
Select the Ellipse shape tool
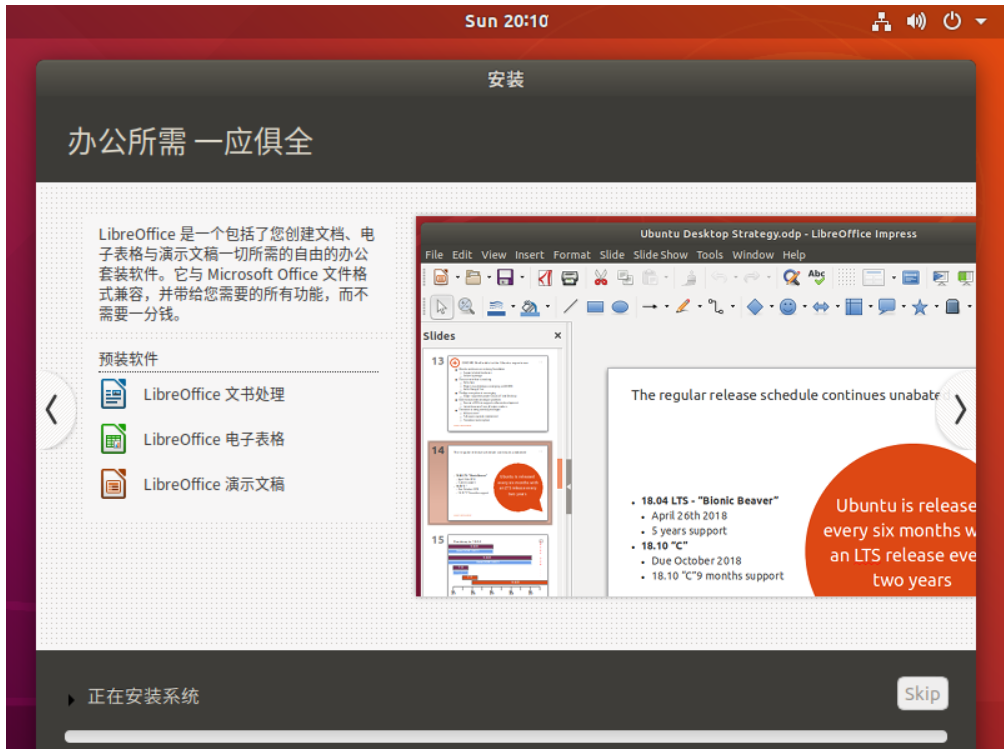coord(620,307)
